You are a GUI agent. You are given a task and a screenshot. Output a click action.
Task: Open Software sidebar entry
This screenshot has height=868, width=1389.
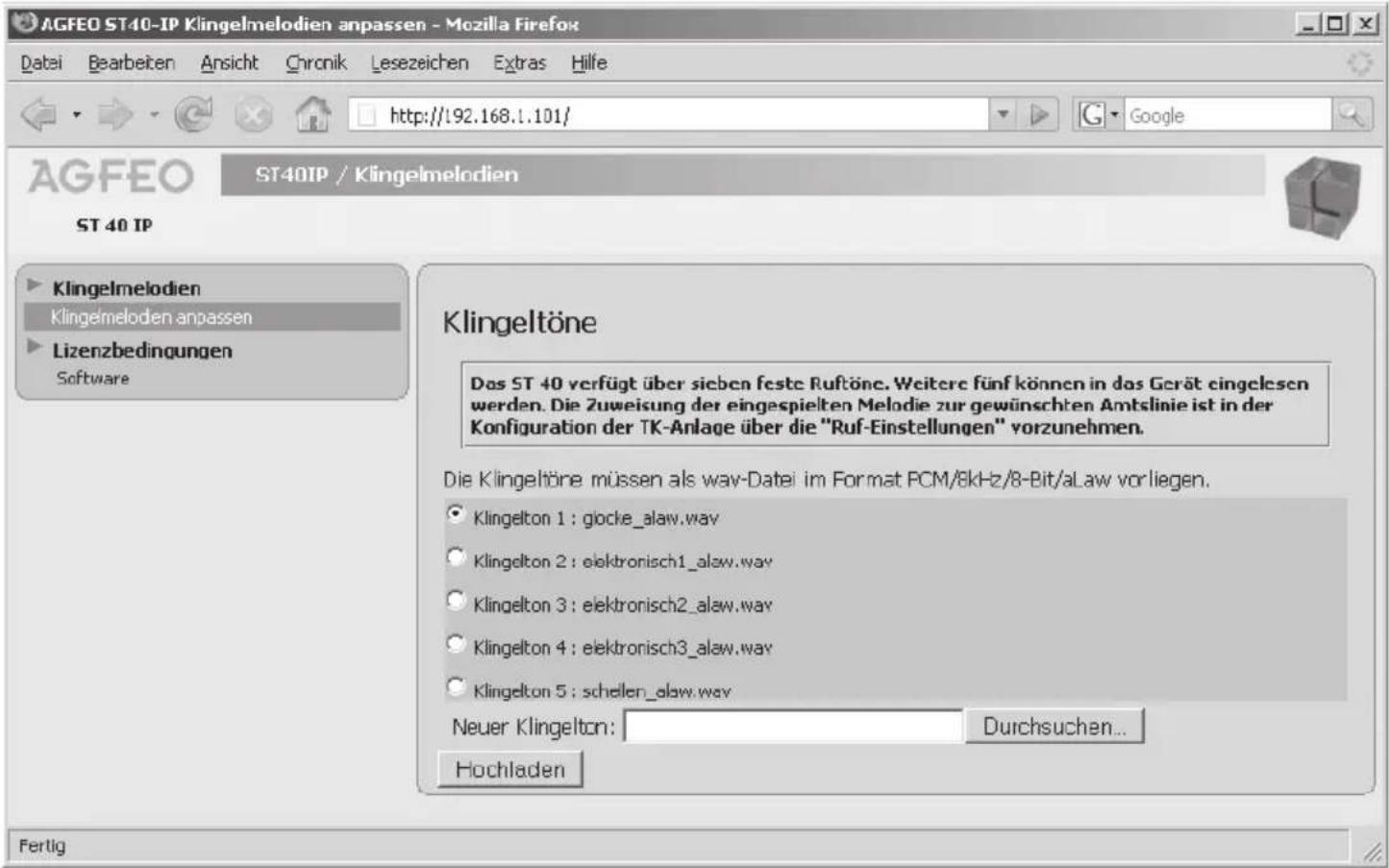click(92, 379)
